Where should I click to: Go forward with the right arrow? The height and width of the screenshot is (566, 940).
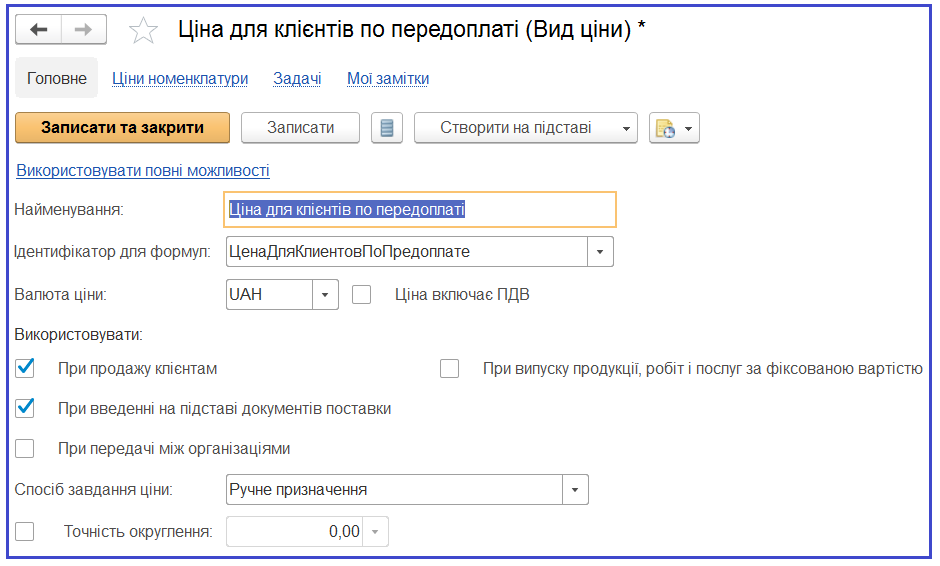click(x=83, y=29)
